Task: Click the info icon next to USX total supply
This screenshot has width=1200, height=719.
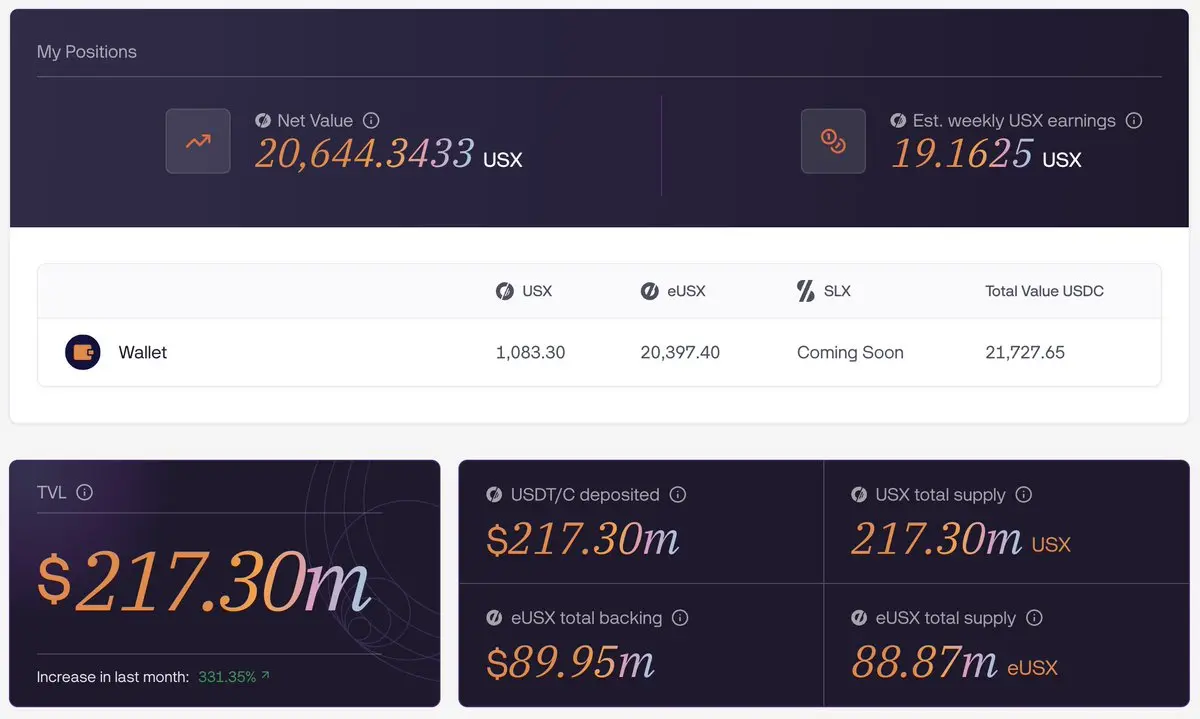Action: tap(1023, 495)
